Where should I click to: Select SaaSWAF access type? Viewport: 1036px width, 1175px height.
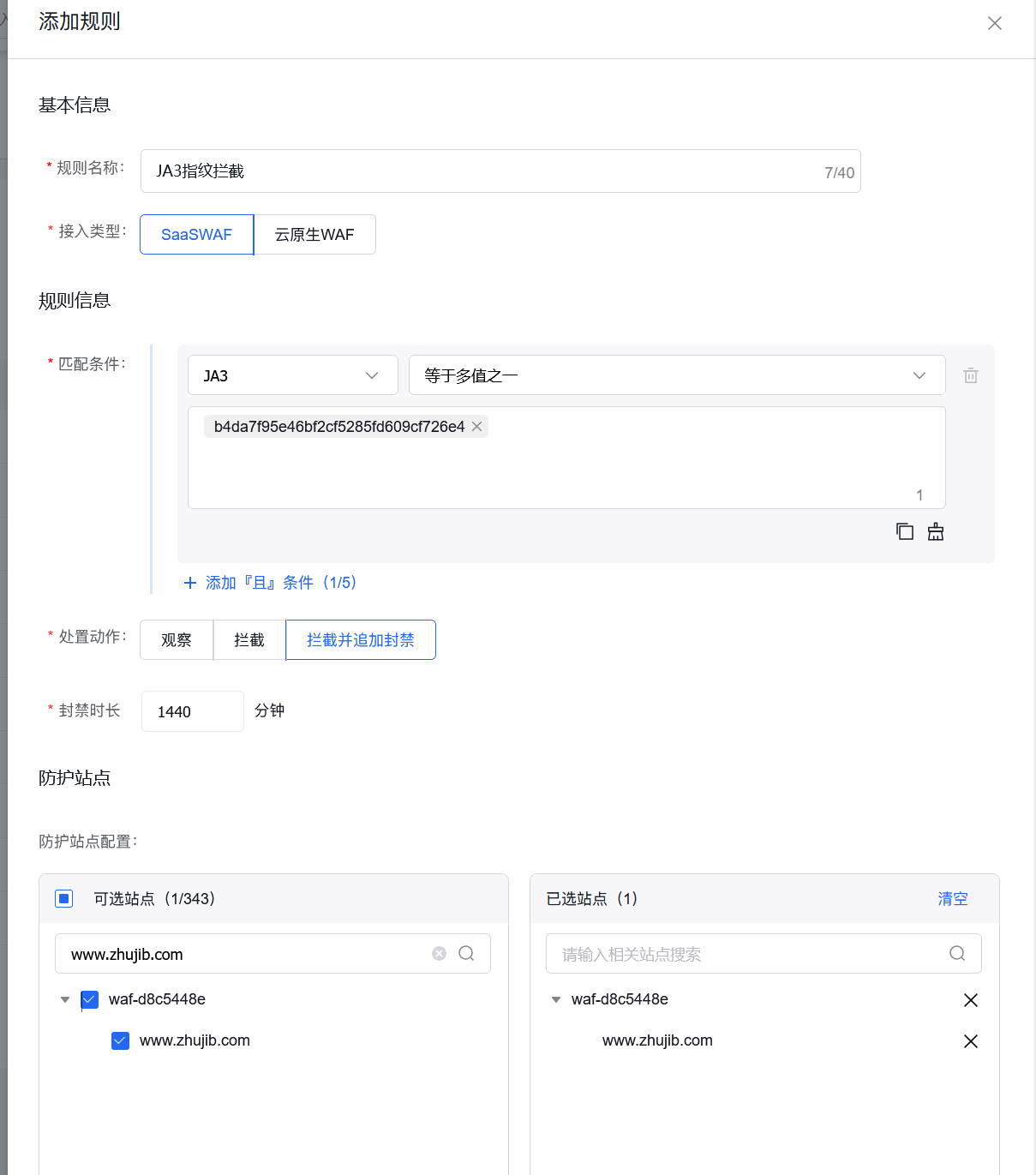[197, 235]
